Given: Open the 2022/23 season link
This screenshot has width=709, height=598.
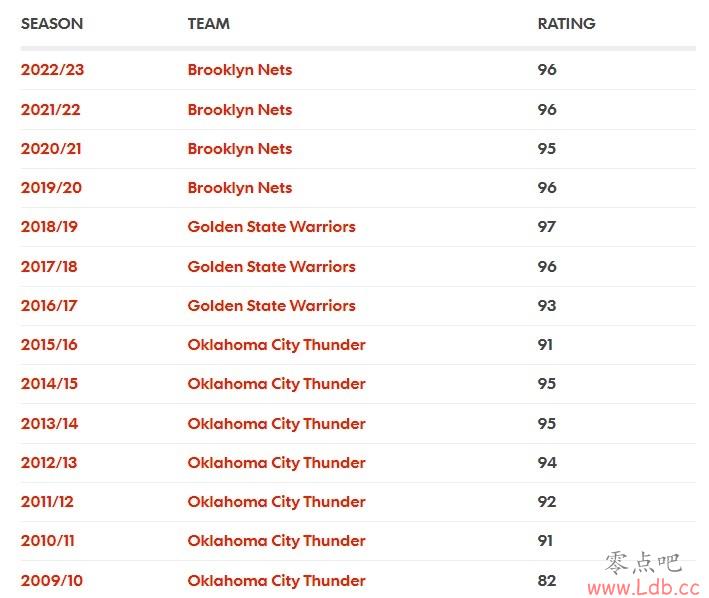Looking at the screenshot, I should (52, 70).
